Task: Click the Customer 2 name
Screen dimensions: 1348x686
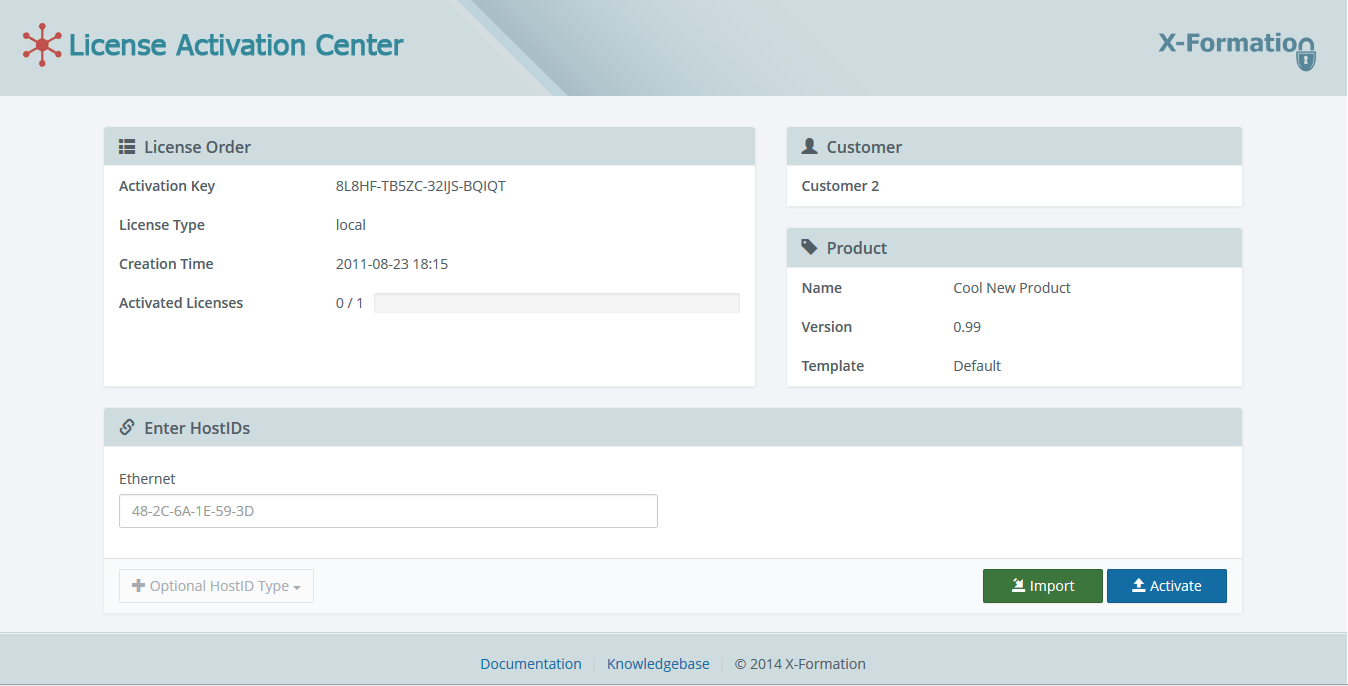Action: [x=841, y=186]
